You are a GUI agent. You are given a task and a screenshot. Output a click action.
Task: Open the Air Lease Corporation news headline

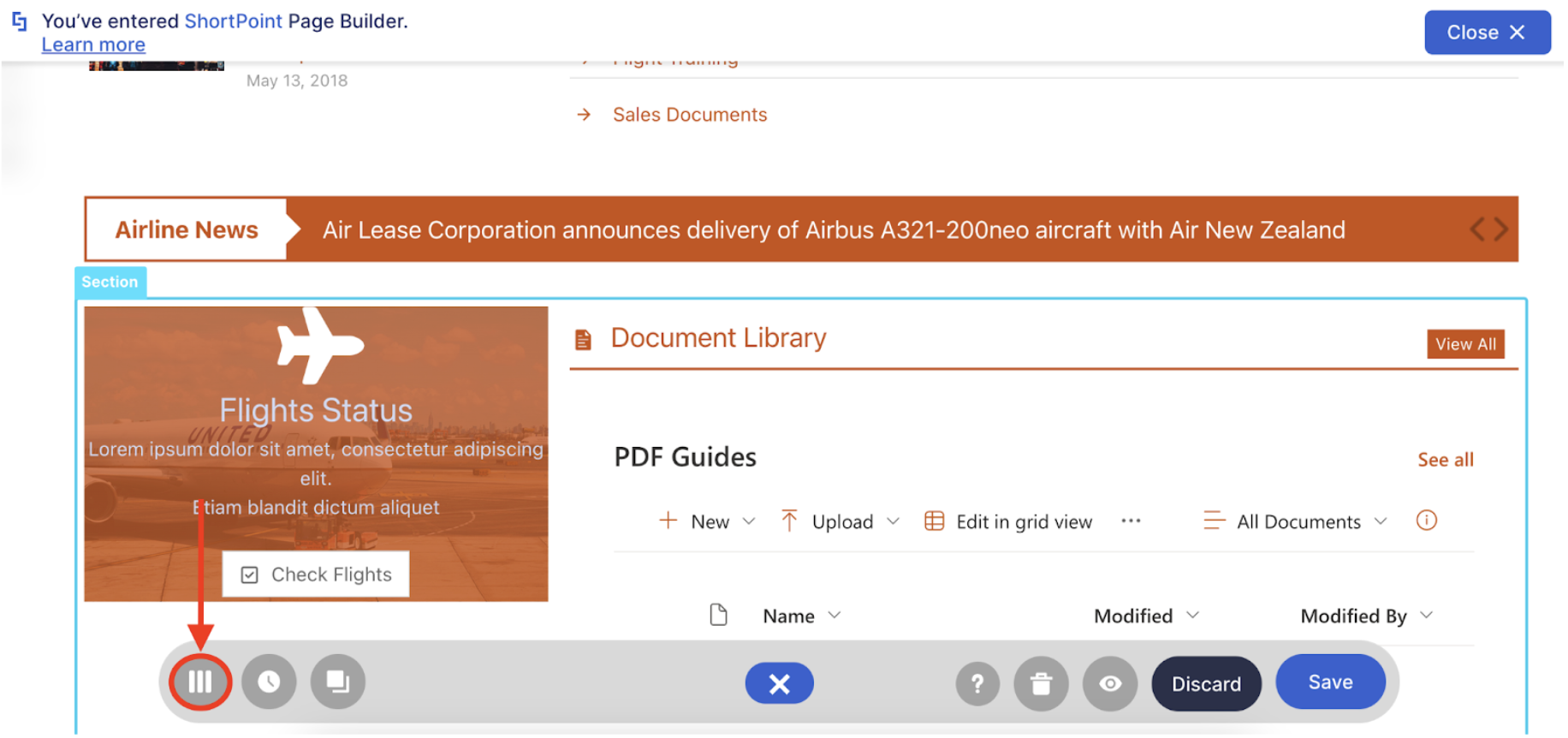pos(834,230)
